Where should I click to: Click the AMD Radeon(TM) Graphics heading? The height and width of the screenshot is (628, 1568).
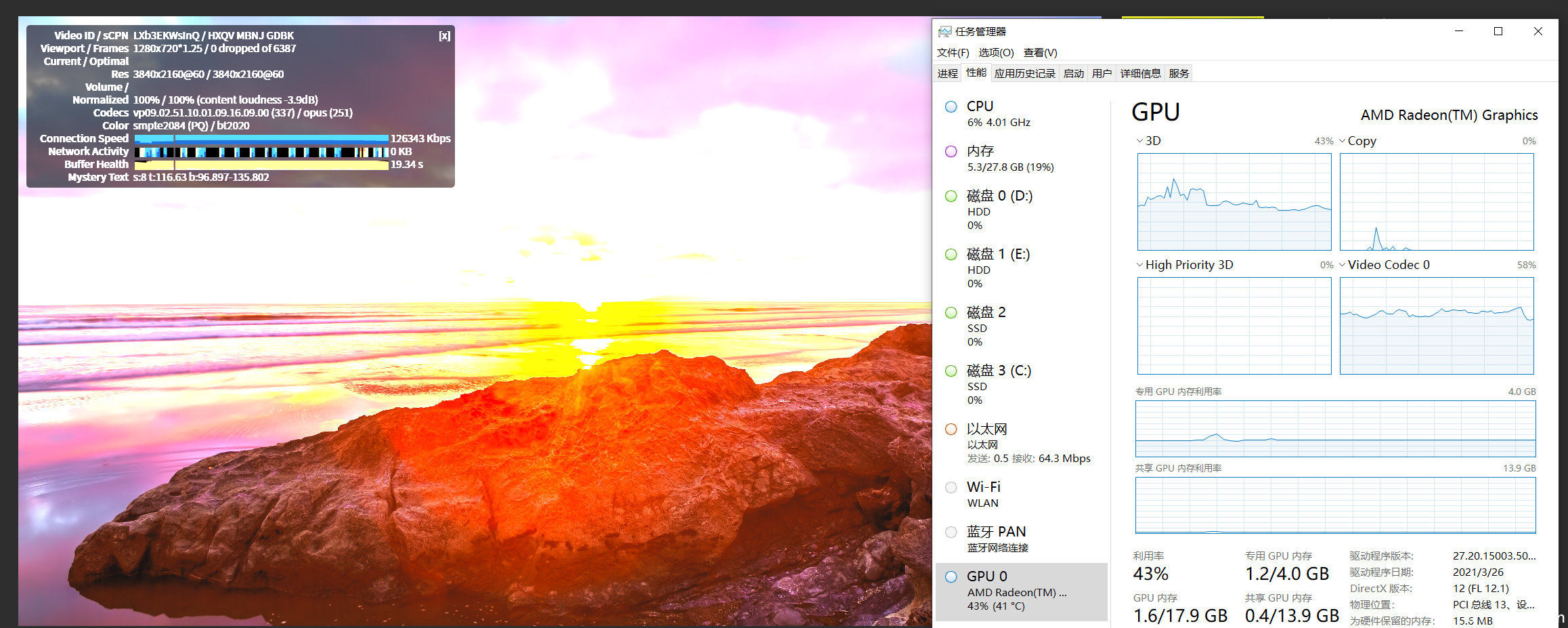pos(1449,115)
